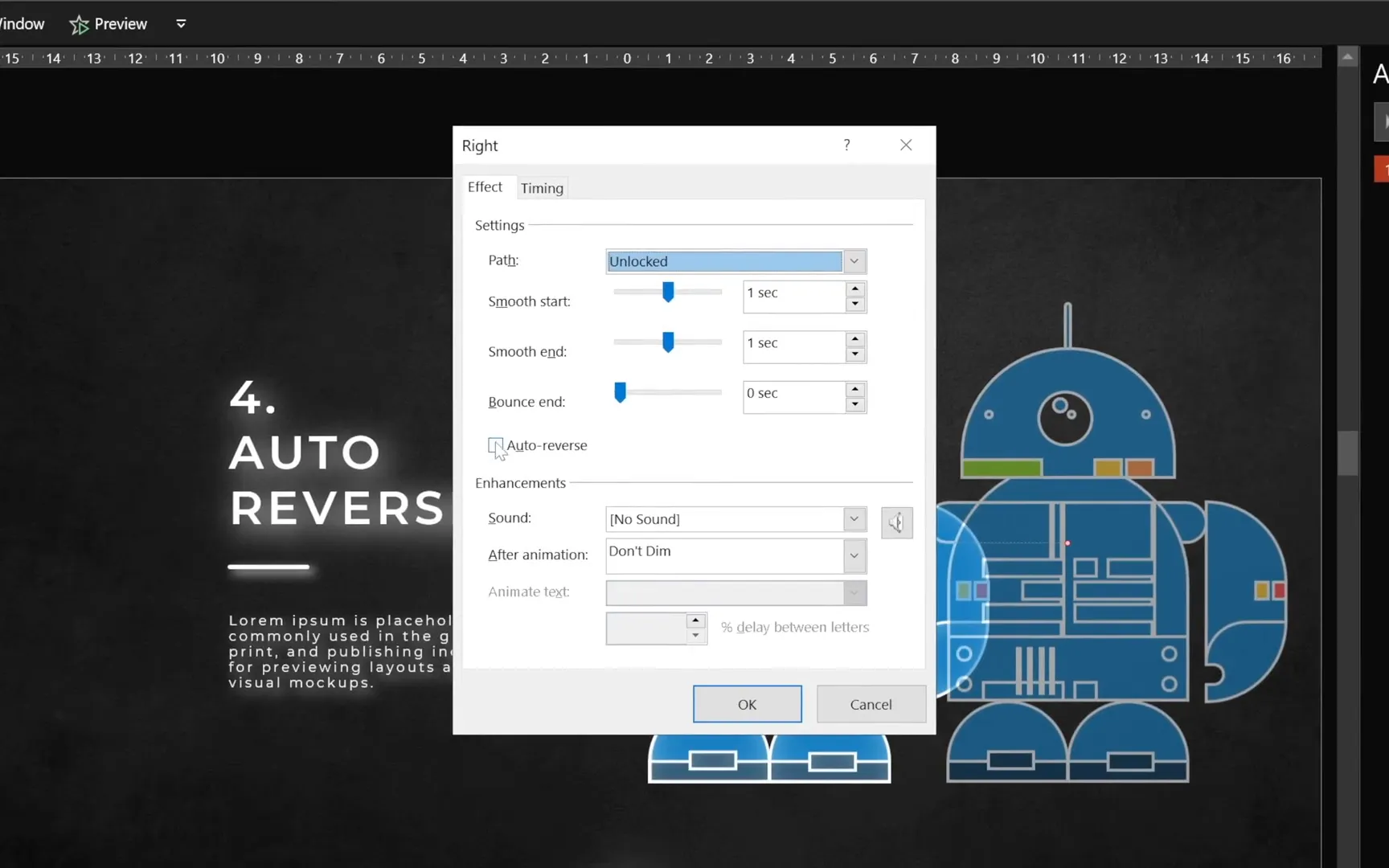Viewport: 1389px width, 868px height.
Task: Select the robot's head shape
Action: tap(1067, 415)
